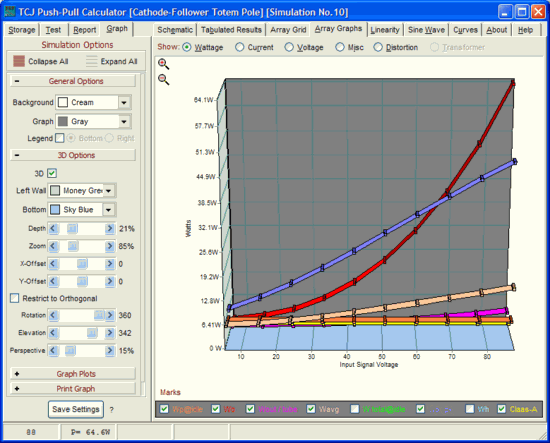Click the zoom out magnifier icon
550x443 pixels.
point(163,80)
